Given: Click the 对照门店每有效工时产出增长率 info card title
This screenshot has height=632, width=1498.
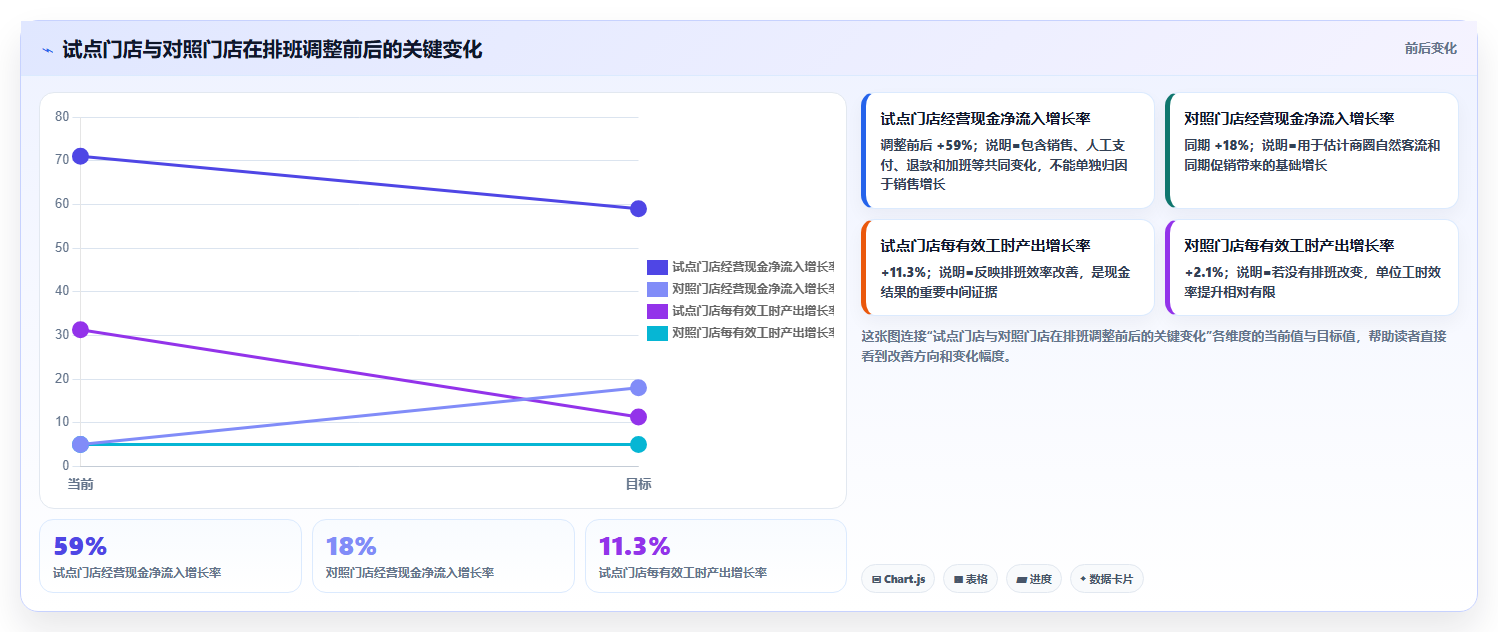Looking at the screenshot, I should point(1289,246).
